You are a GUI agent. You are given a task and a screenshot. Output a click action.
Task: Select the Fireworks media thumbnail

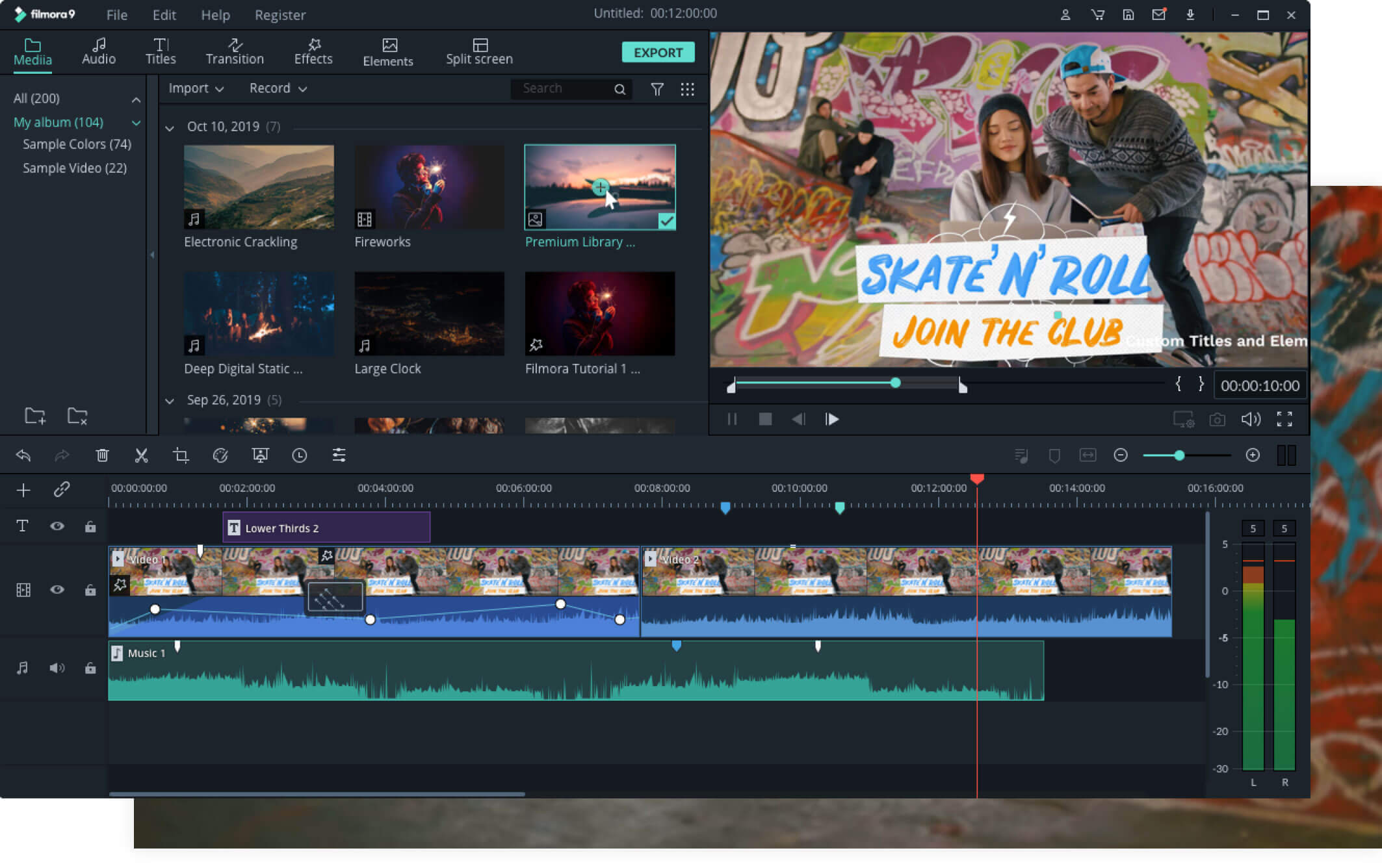coord(429,186)
